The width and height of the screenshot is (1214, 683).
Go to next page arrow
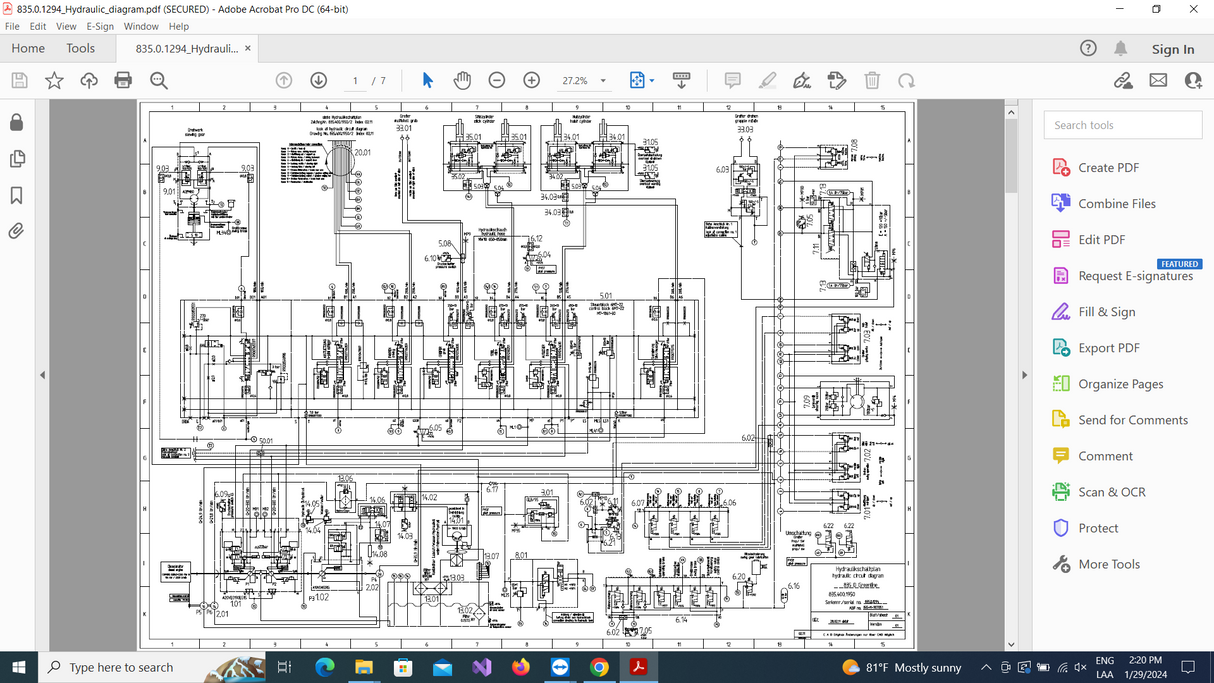click(x=318, y=80)
